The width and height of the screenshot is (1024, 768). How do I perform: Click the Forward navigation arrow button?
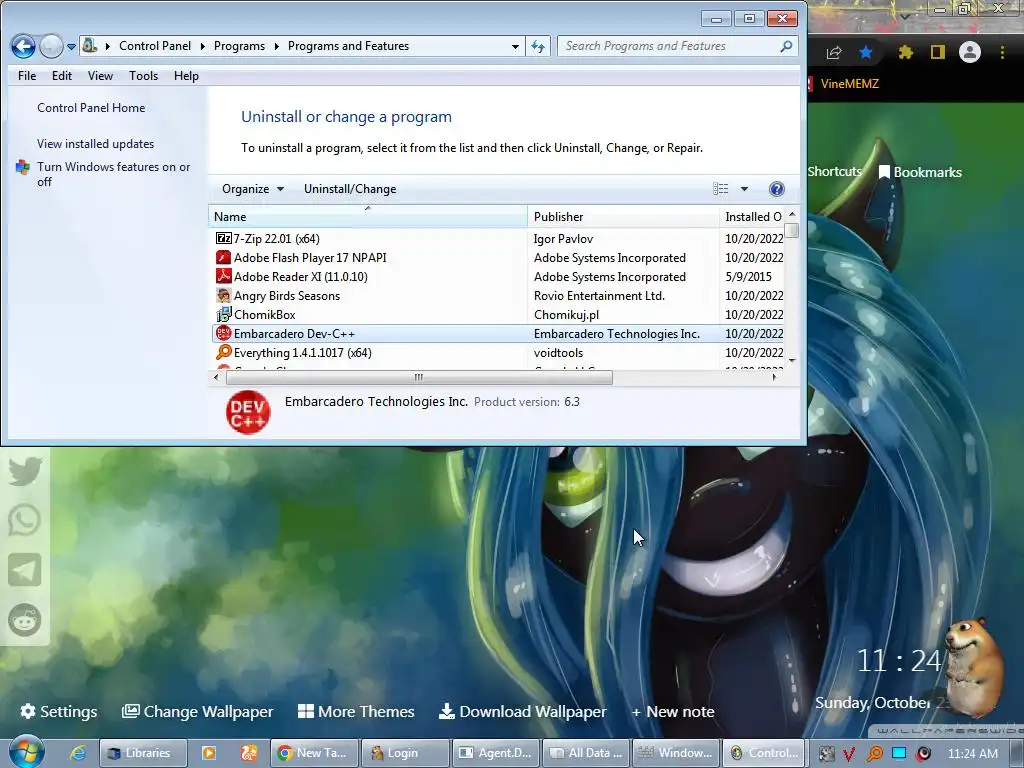pyautogui.click(x=51, y=46)
